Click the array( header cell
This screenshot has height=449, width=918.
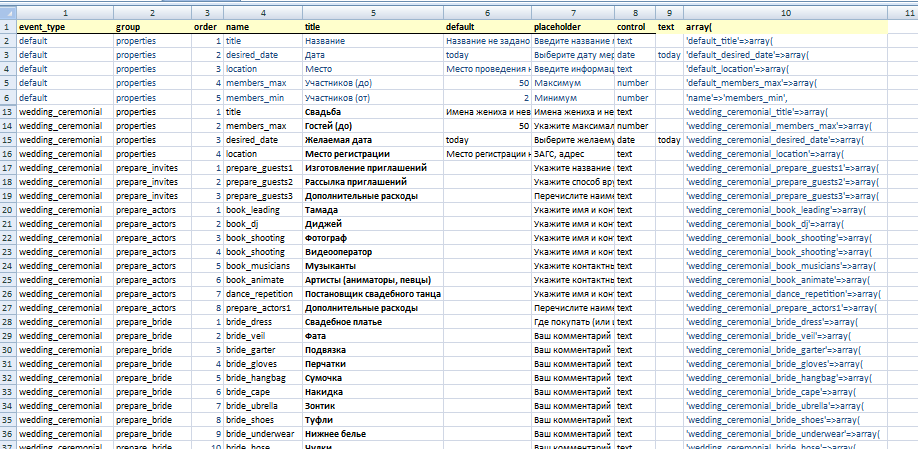(785, 27)
